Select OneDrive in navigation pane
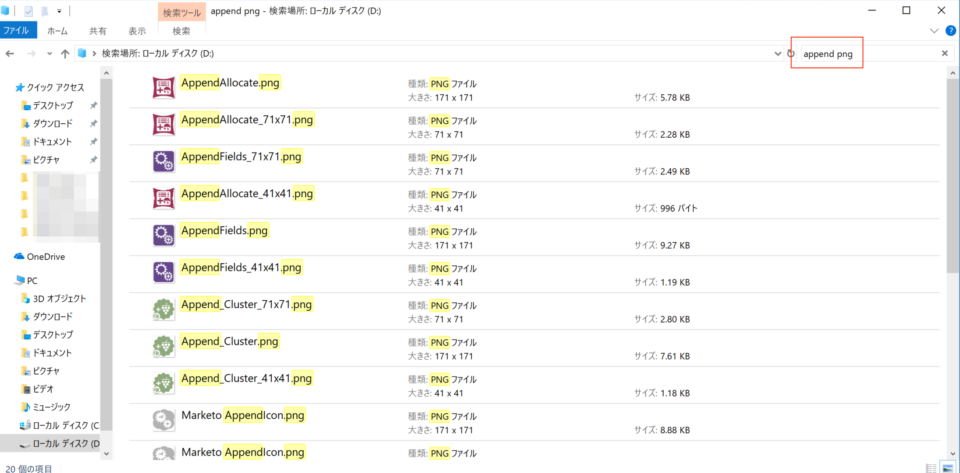Screen dimensions: 960x473 pyautogui.click(x=45, y=256)
